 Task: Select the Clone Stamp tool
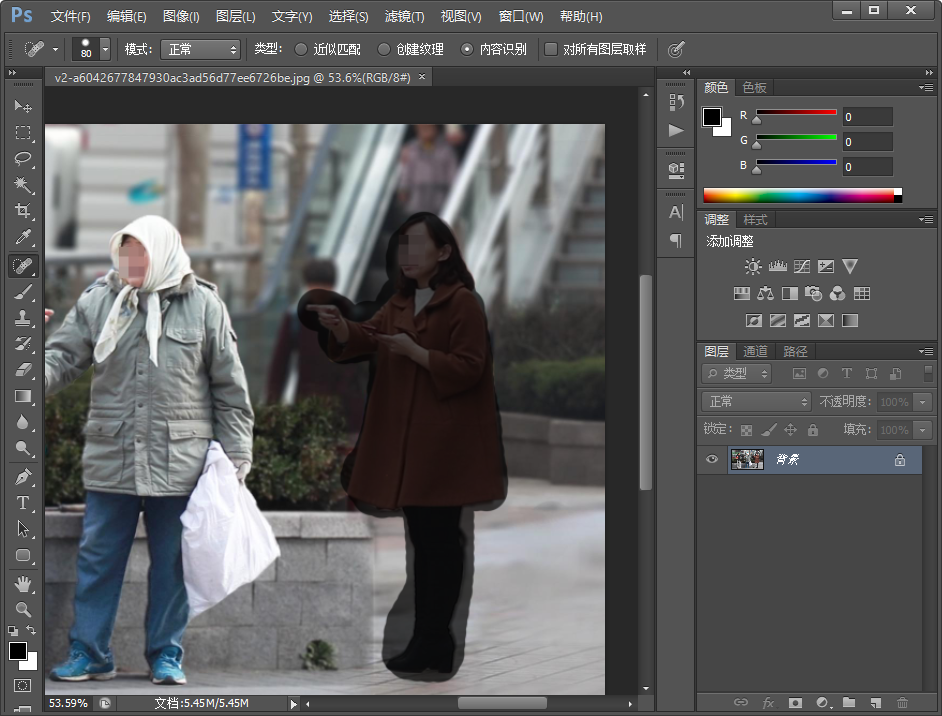(x=23, y=320)
